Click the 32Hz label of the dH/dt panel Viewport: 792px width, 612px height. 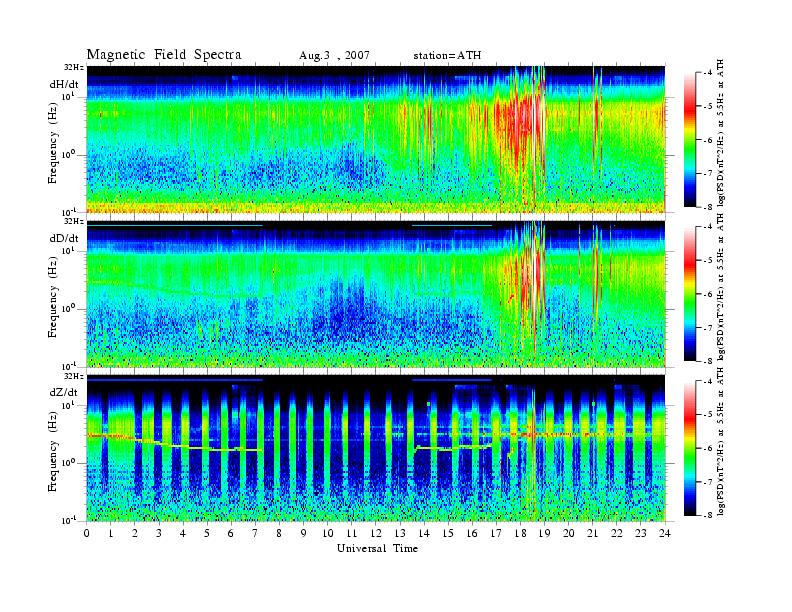[74, 67]
